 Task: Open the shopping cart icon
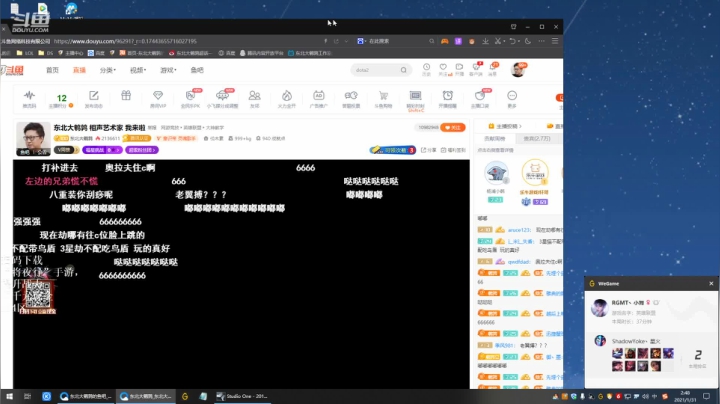click(x=383, y=98)
